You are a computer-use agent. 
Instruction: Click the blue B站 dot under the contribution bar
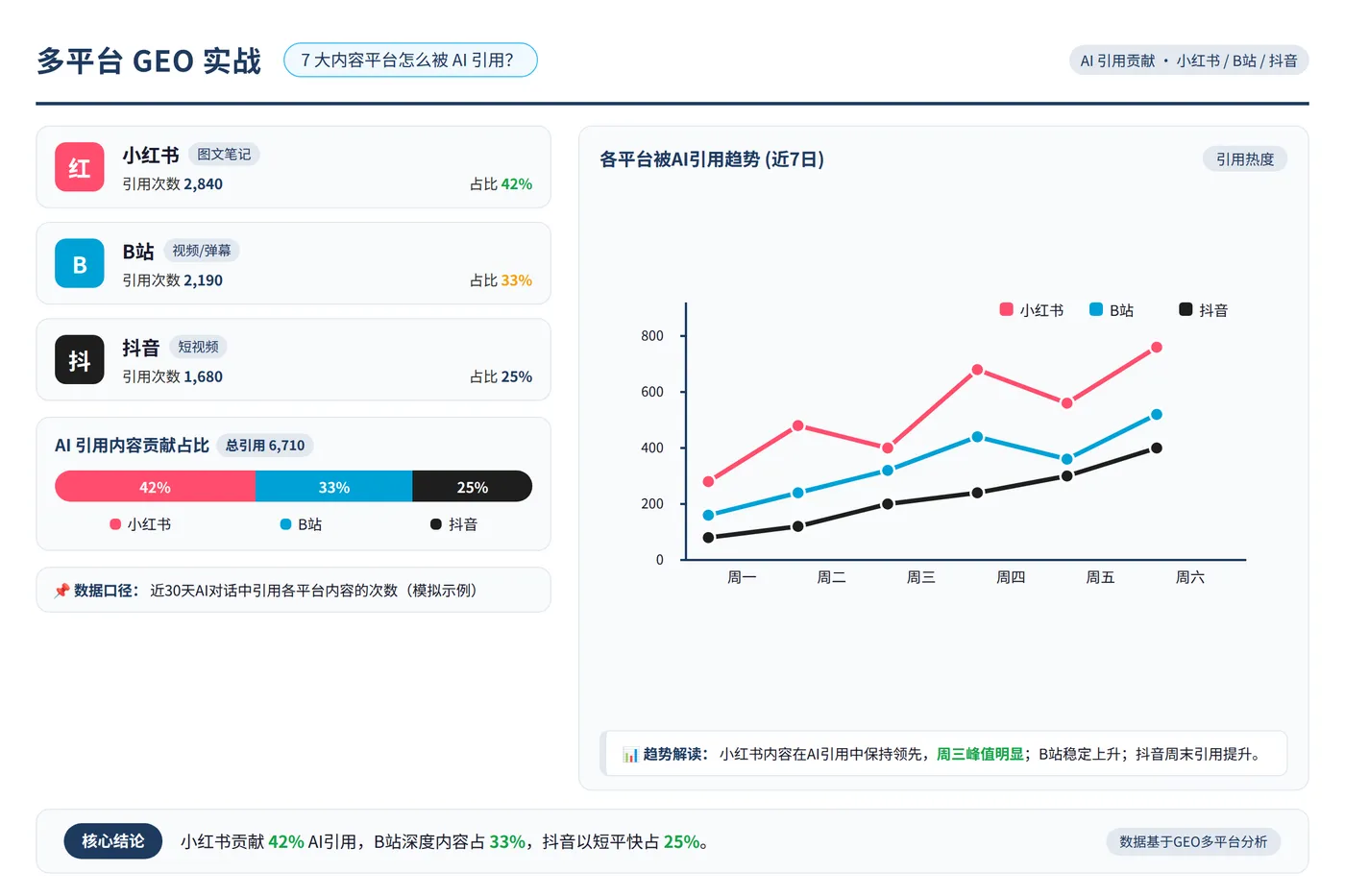tap(285, 524)
